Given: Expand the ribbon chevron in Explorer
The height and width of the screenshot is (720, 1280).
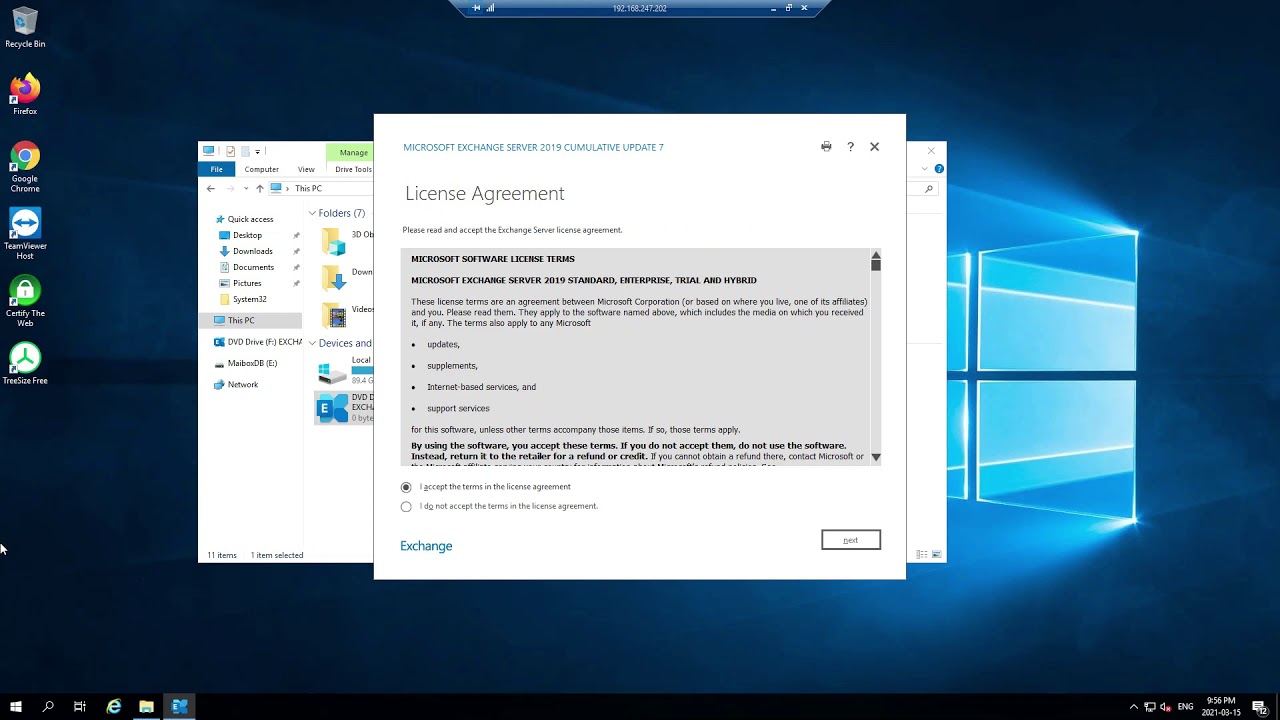Looking at the screenshot, I should click(x=924, y=169).
